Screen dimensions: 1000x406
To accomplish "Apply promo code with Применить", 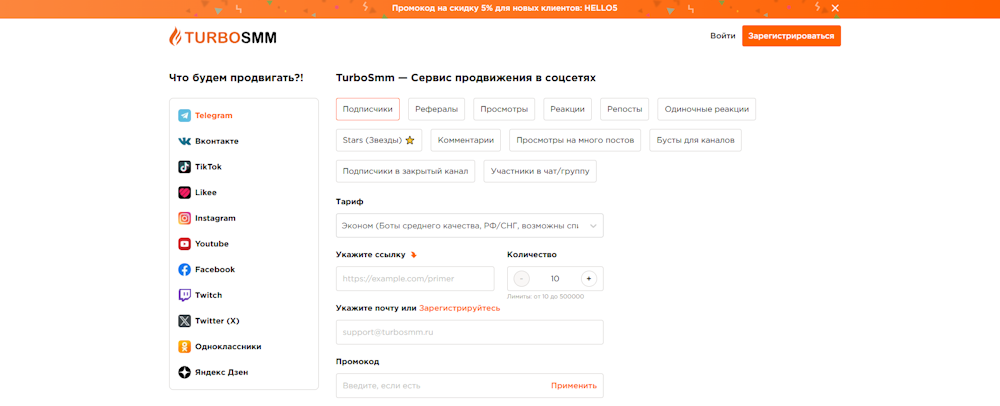I will tap(573, 386).
